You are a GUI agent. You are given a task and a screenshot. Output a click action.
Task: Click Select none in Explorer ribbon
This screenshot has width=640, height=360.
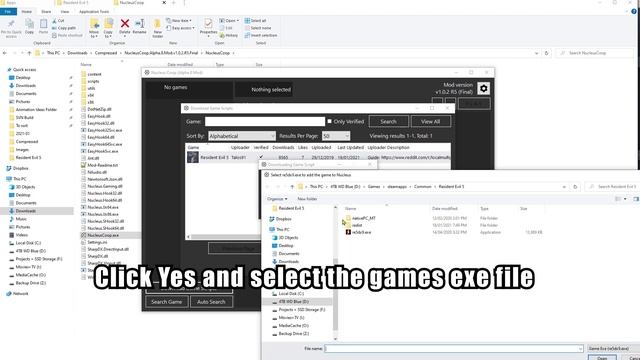(258, 28)
